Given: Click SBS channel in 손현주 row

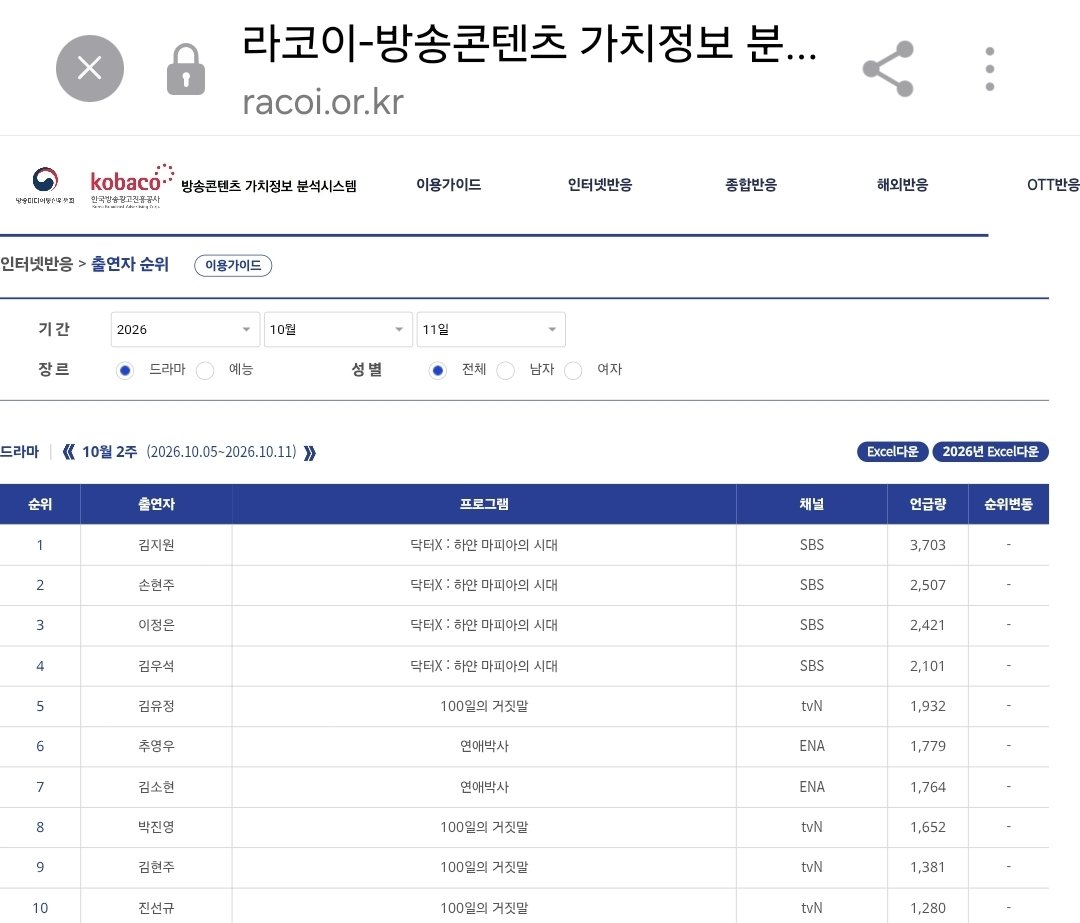Looking at the screenshot, I should point(812,585).
